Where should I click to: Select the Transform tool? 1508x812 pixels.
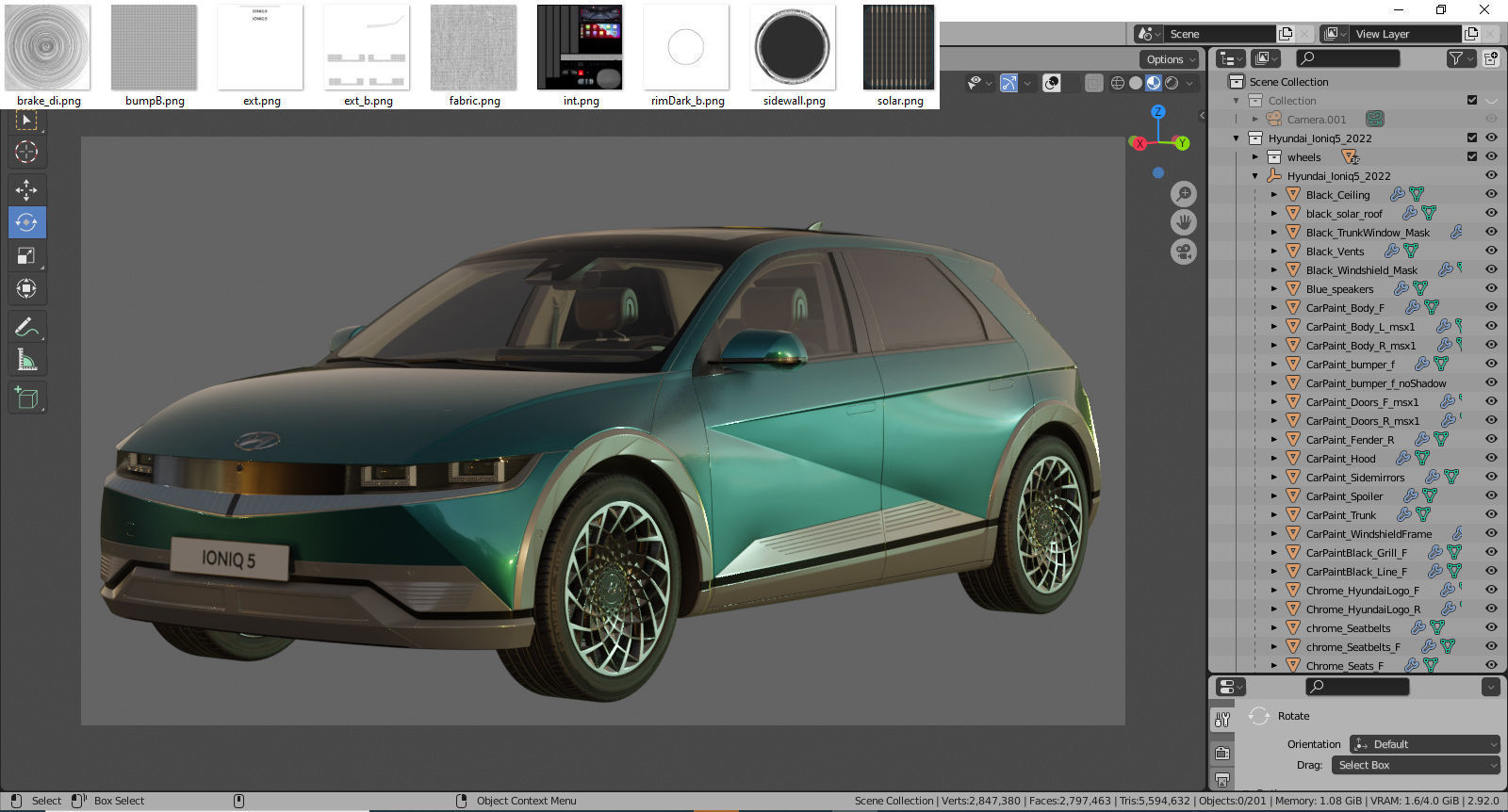coord(26,288)
